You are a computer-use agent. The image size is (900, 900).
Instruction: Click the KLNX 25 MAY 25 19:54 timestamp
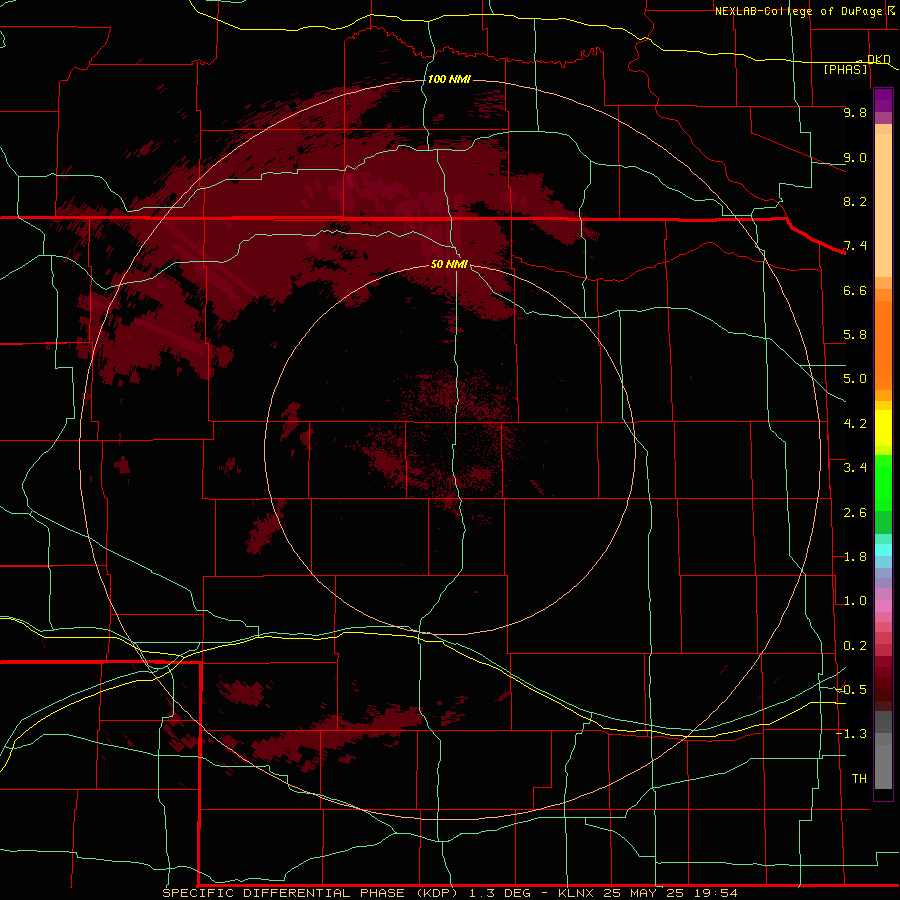647,893
